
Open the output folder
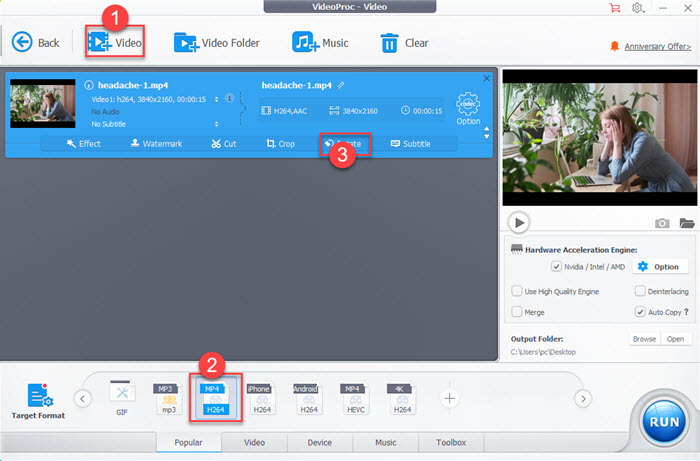click(675, 339)
